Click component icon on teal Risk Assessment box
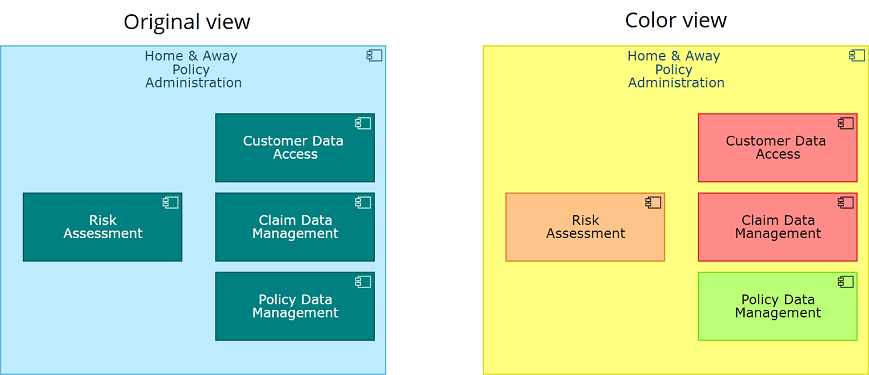 click(x=170, y=203)
